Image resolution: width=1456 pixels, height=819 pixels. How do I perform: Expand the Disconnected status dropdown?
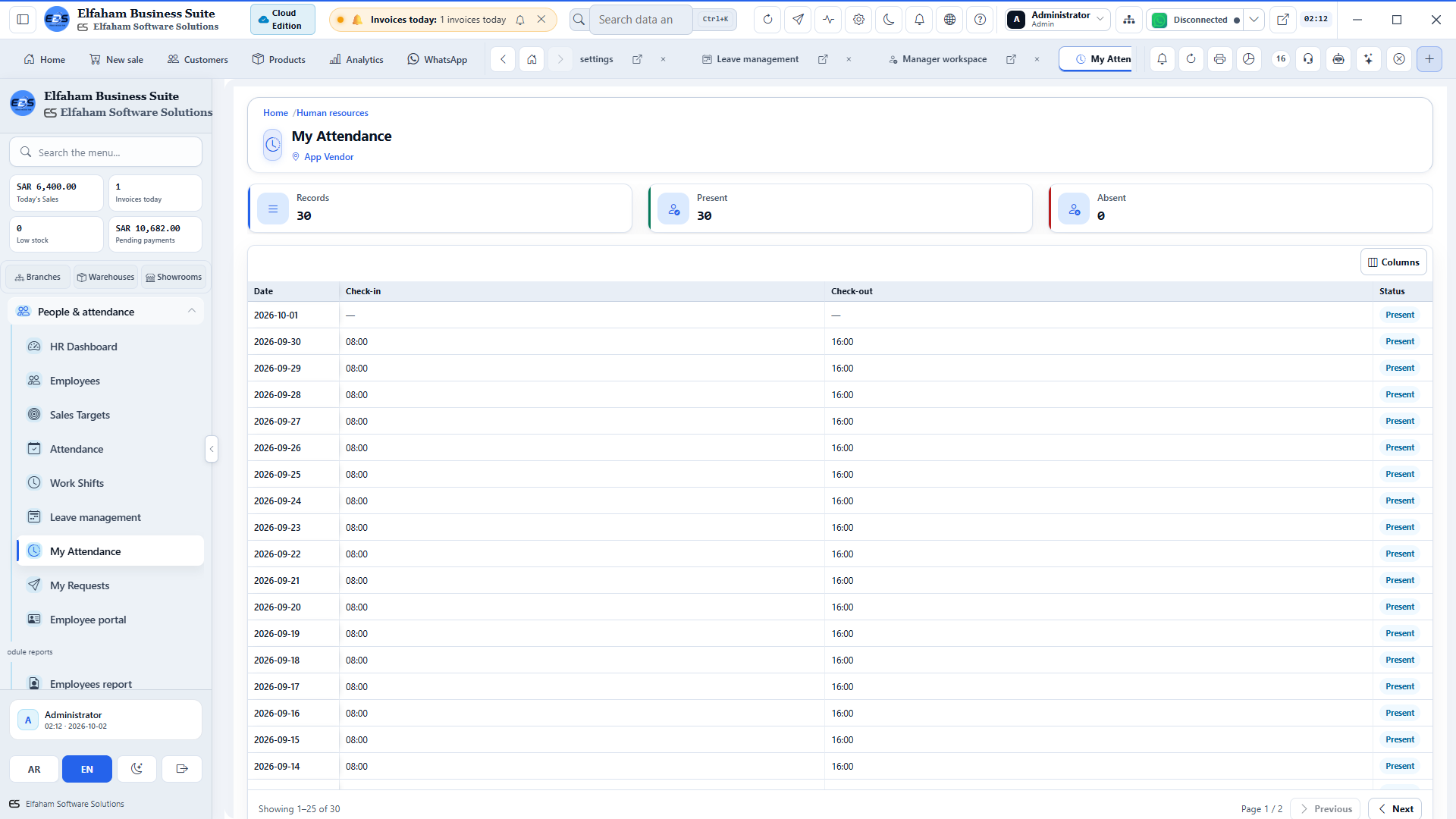pyautogui.click(x=1254, y=20)
